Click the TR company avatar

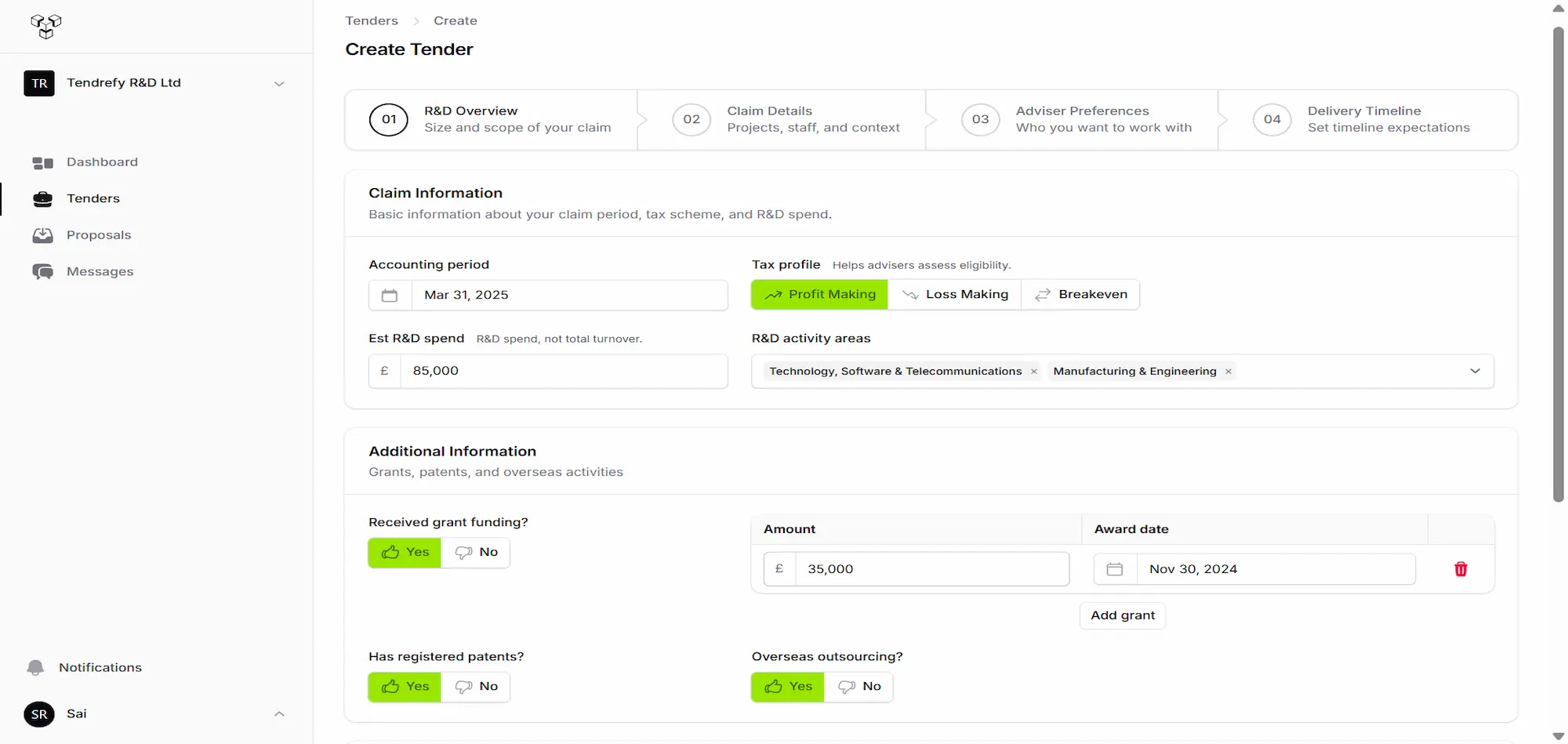39,83
